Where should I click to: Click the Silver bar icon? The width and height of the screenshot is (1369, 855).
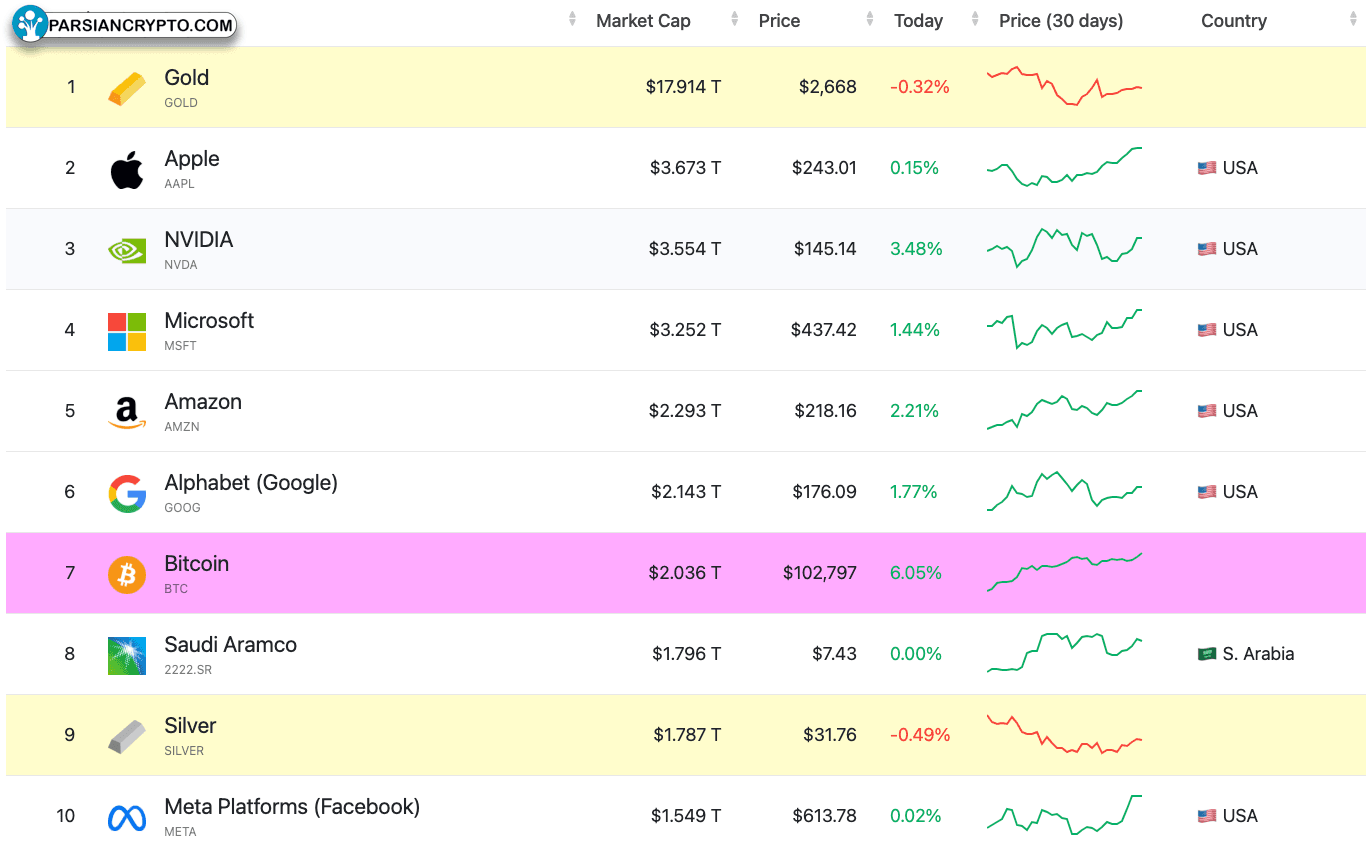coord(127,736)
